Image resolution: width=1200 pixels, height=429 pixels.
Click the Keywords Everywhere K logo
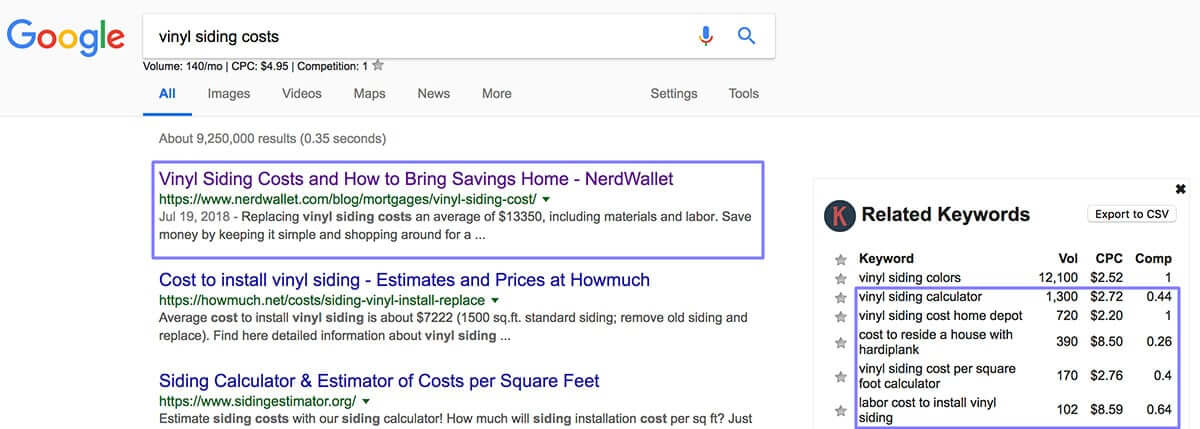click(x=837, y=215)
